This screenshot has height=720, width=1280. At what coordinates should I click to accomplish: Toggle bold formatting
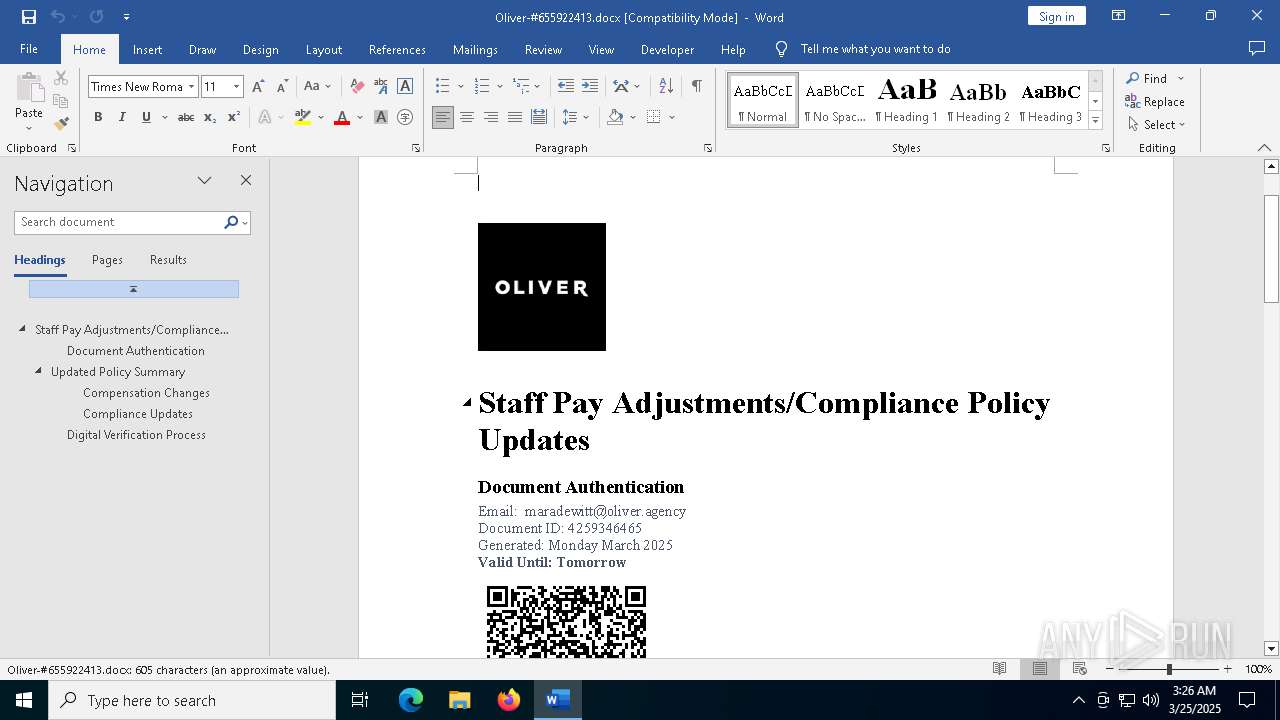pos(98,117)
